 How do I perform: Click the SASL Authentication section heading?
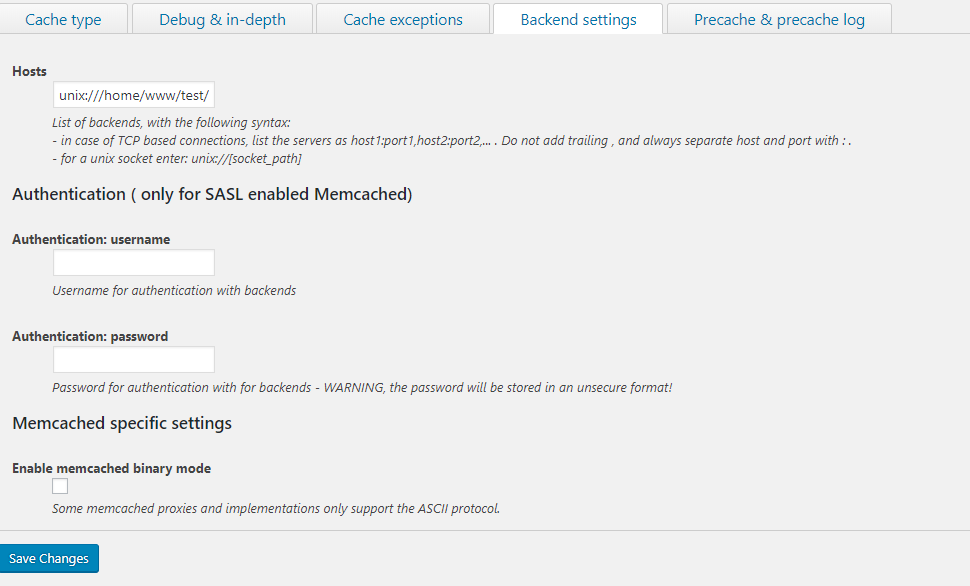tap(212, 194)
